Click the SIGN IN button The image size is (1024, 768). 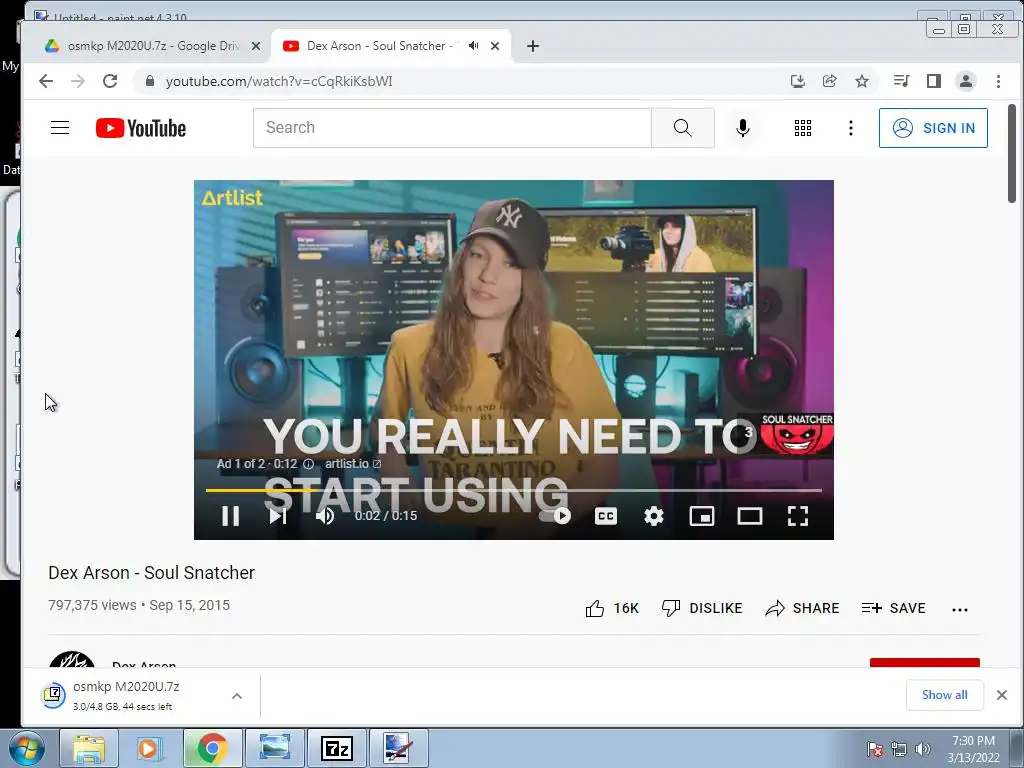click(933, 128)
